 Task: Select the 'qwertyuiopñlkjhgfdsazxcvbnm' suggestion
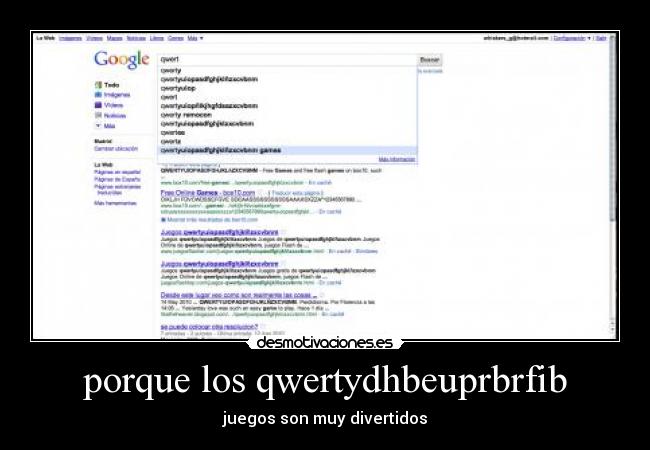pyautogui.click(x=287, y=106)
